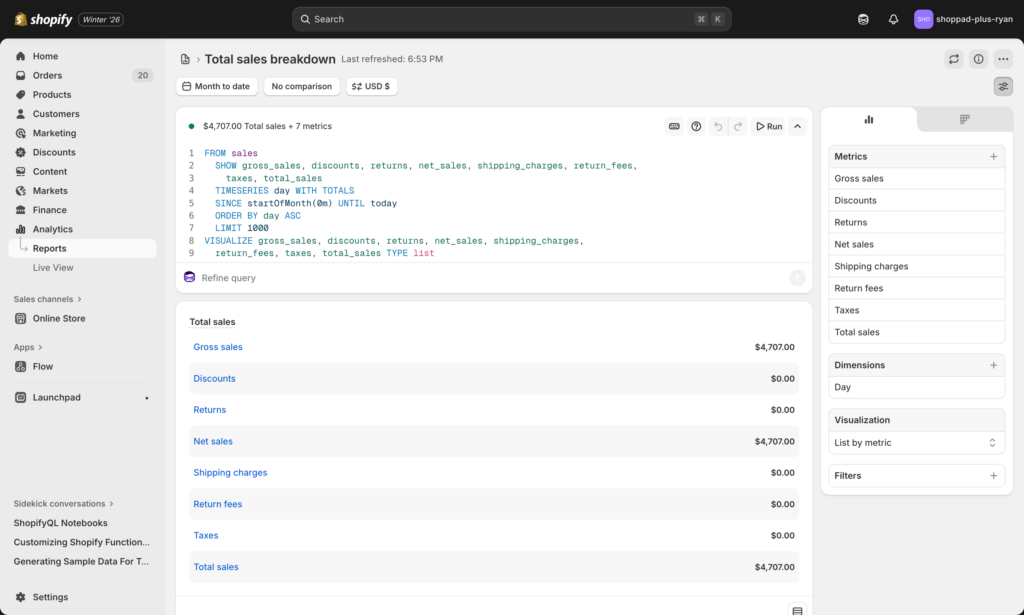Go to Home in sidebar
Image resolution: width=1024 pixels, height=615 pixels.
pos(82,56)
